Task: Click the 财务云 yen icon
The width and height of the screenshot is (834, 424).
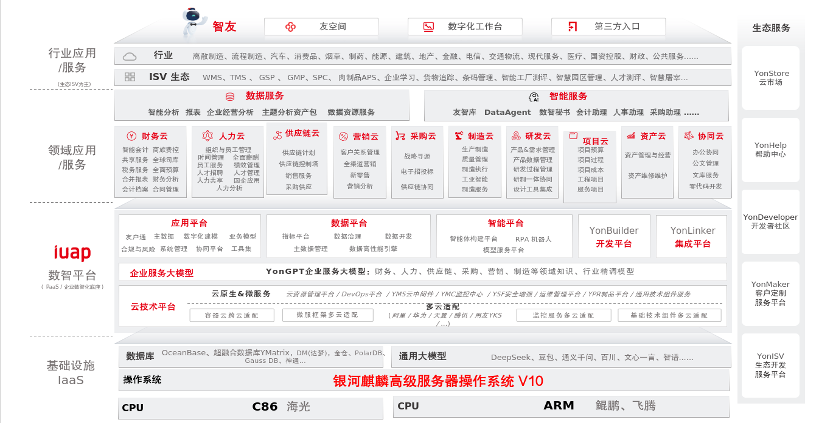Action: tap(131, 136)
